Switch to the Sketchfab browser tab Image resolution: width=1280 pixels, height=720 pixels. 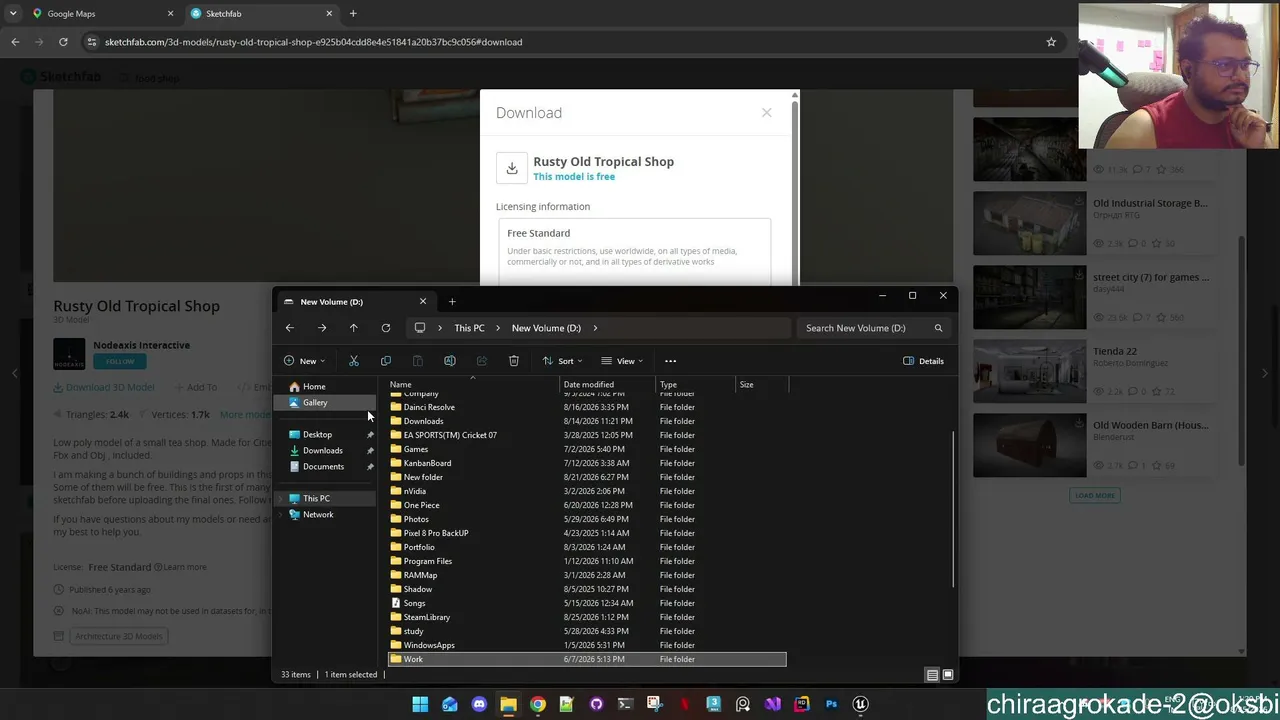pyautogui.click(x=262, y=14)
